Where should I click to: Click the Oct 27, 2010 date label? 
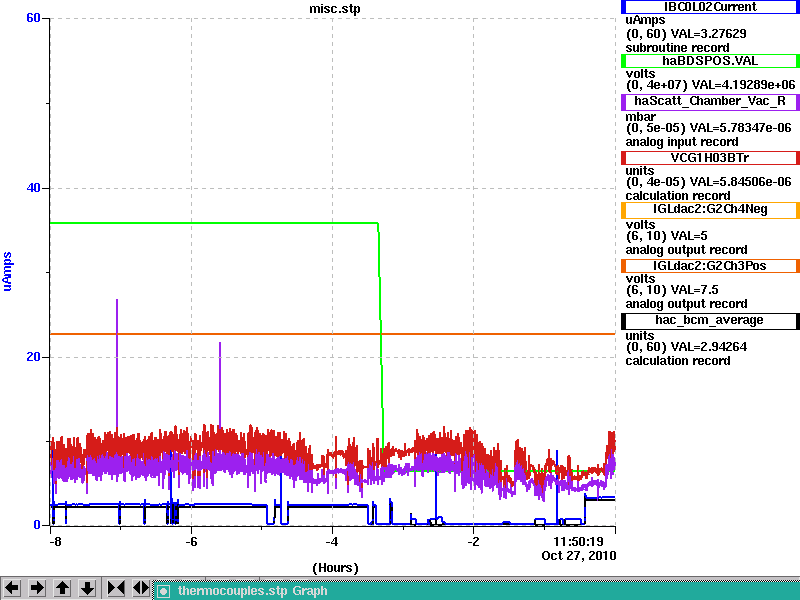click(579, 556)
